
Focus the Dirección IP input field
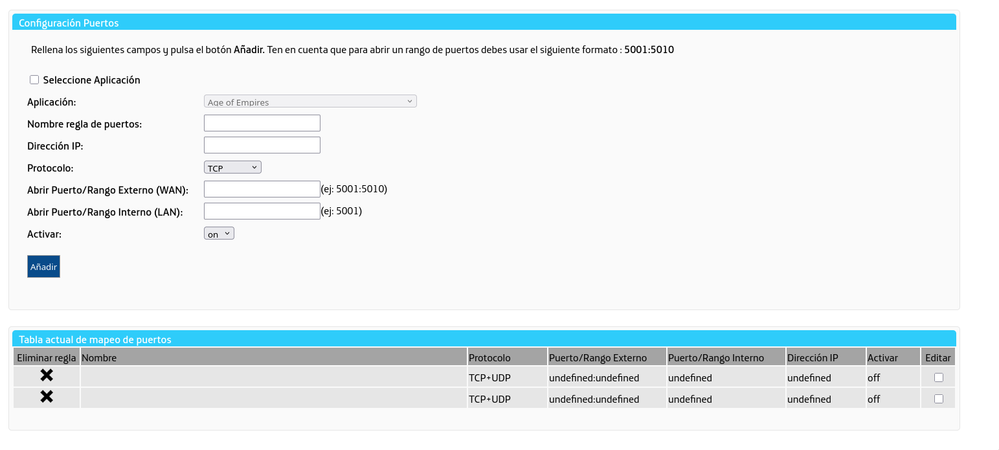(261, 145)
